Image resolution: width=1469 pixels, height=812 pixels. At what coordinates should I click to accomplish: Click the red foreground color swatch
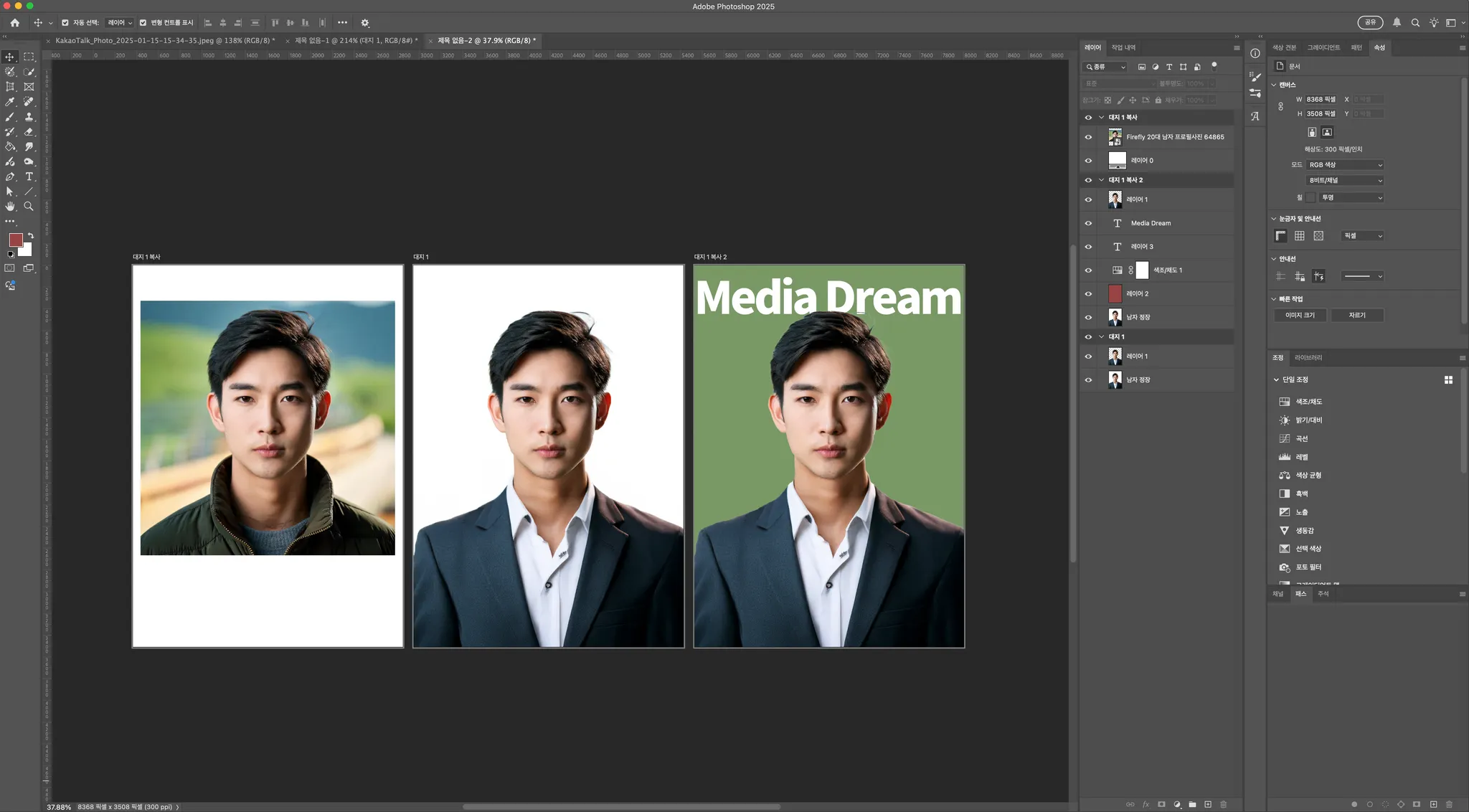click(x=15, y=240)
